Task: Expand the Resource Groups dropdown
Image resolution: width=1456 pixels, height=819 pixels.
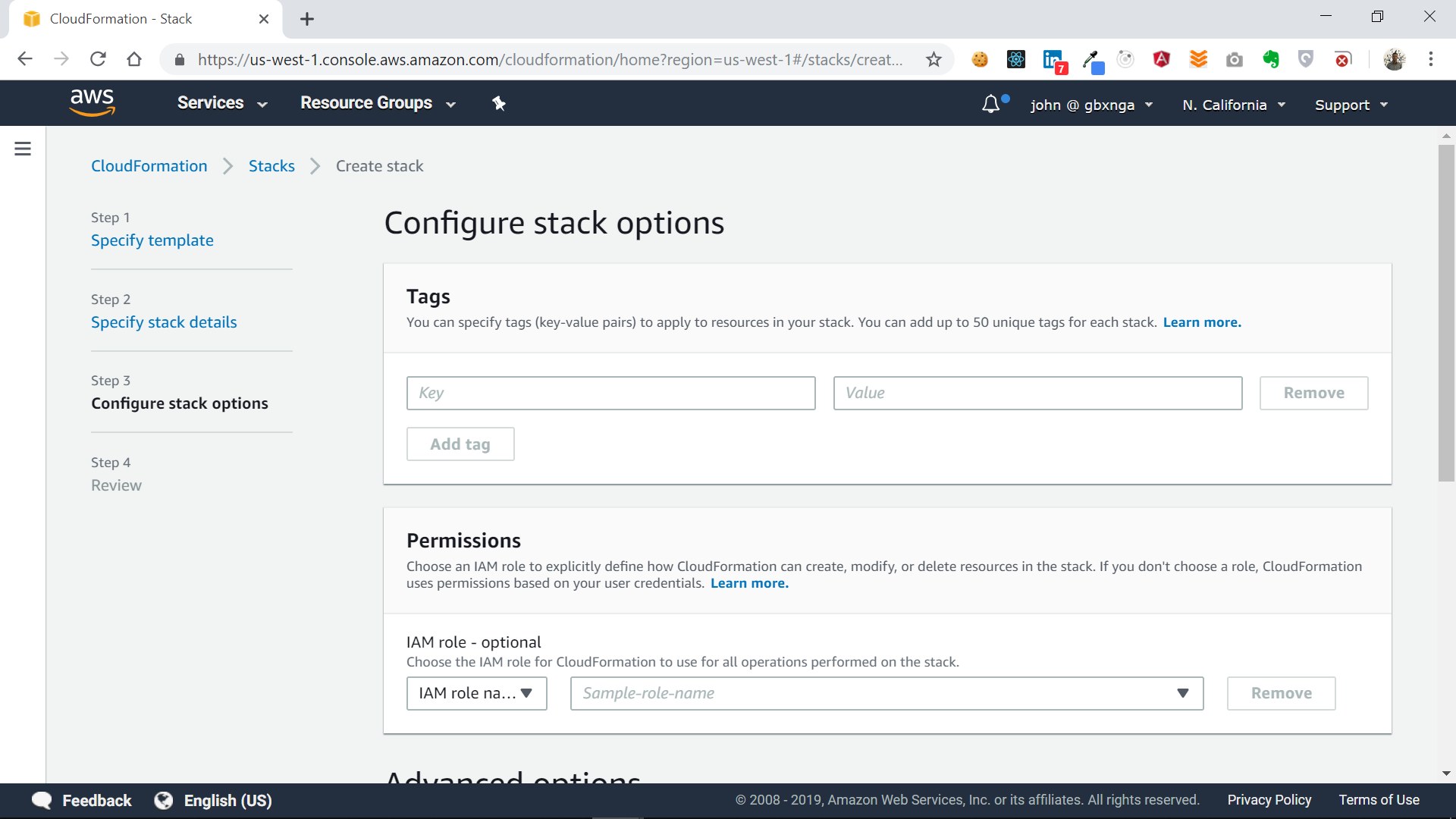Action: click(378, 103)
